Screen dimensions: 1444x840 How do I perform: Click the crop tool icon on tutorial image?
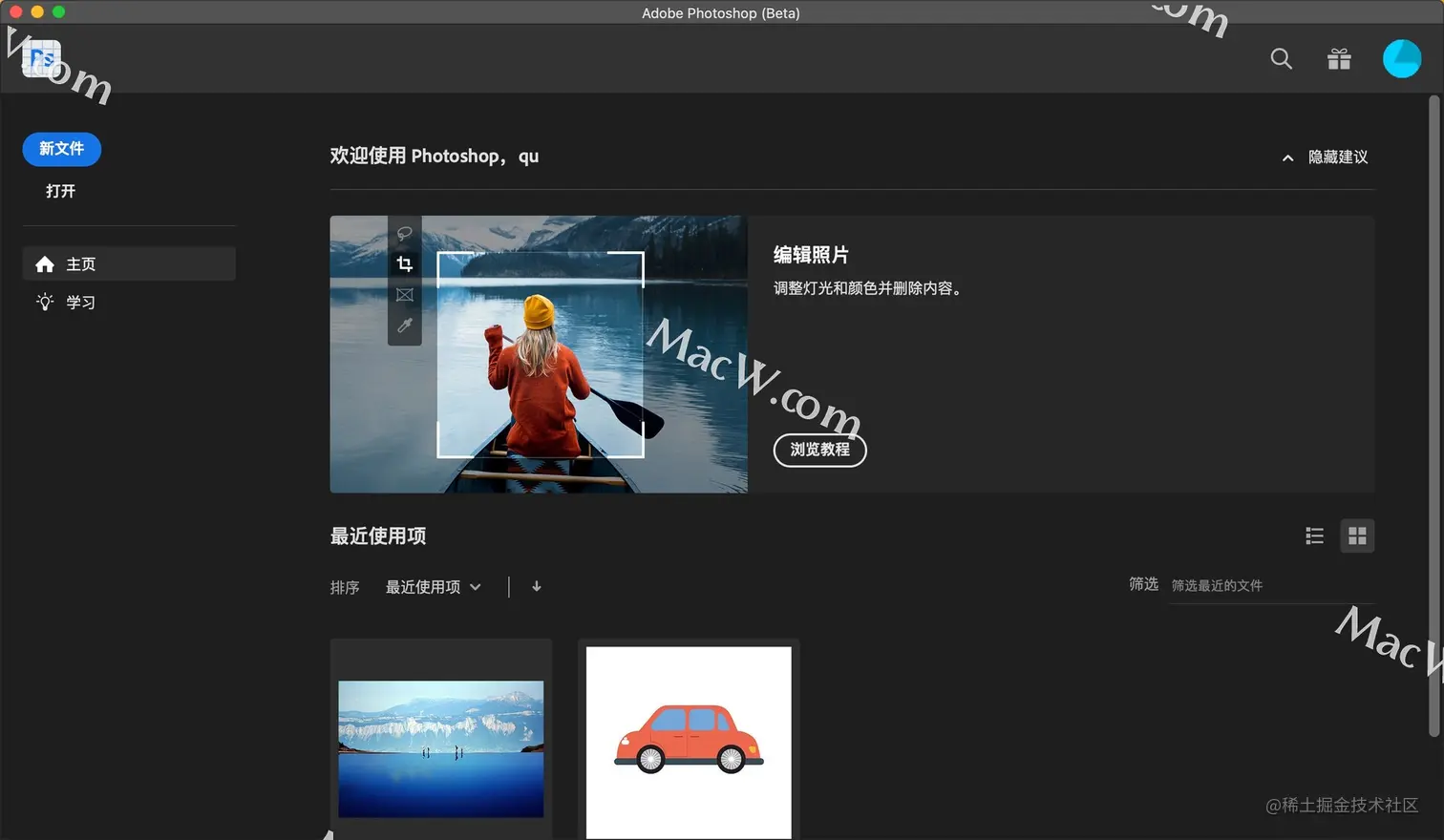pyautogui.click(x=405, y=263)
